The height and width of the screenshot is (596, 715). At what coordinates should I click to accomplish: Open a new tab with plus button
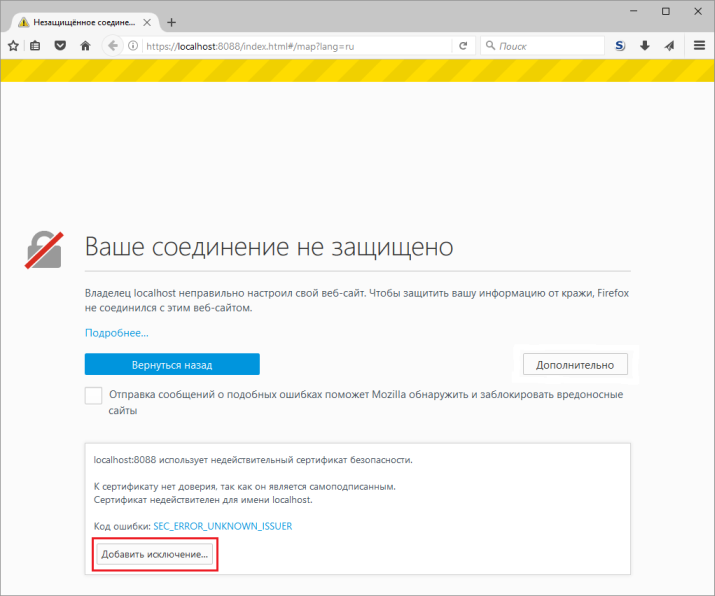pyautogui.click(x=171, y=22)
